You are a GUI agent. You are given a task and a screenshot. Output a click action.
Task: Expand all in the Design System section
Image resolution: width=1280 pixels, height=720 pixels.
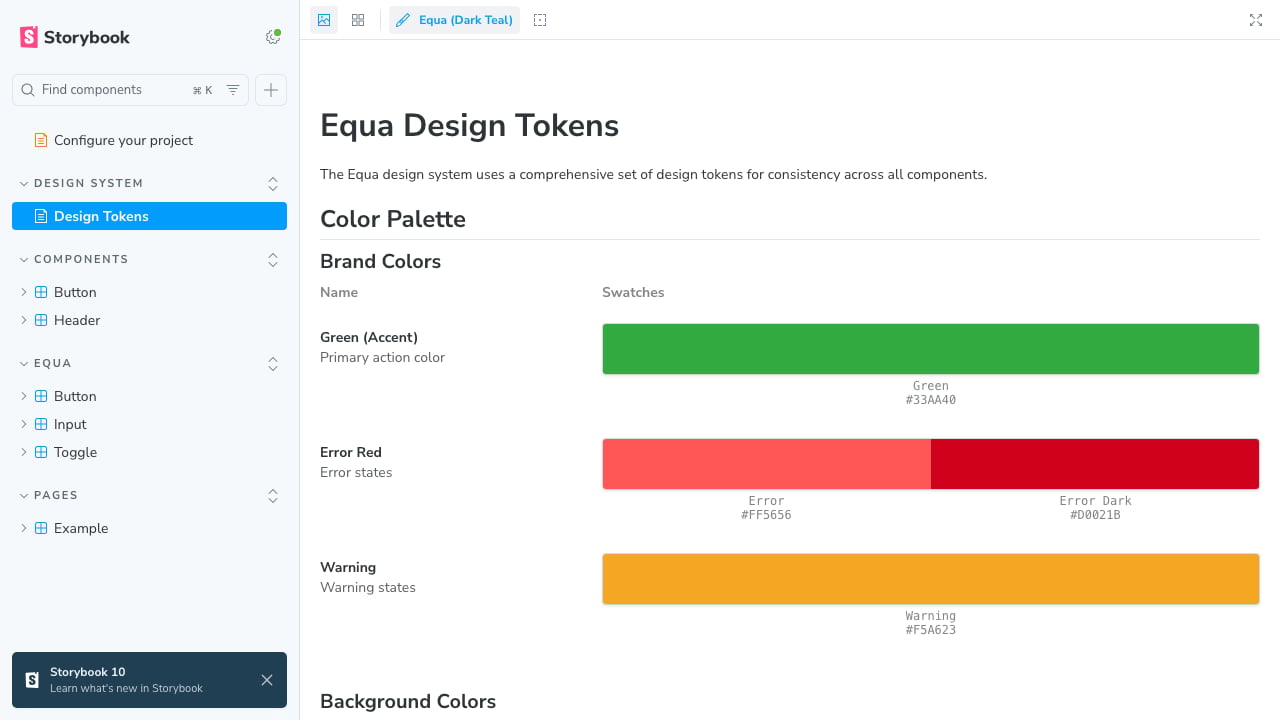(x=273, y=184)
